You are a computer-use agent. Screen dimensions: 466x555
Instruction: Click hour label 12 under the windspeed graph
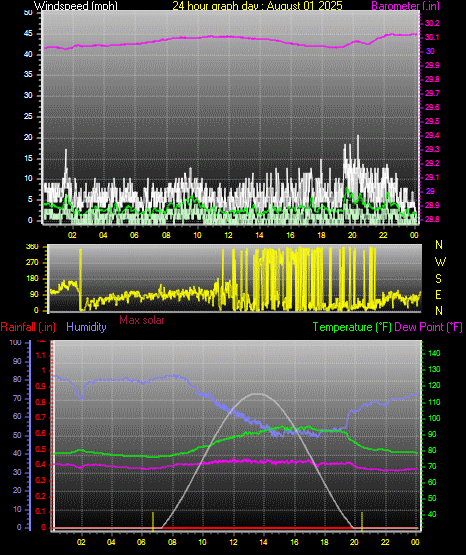tap(228, 235)
